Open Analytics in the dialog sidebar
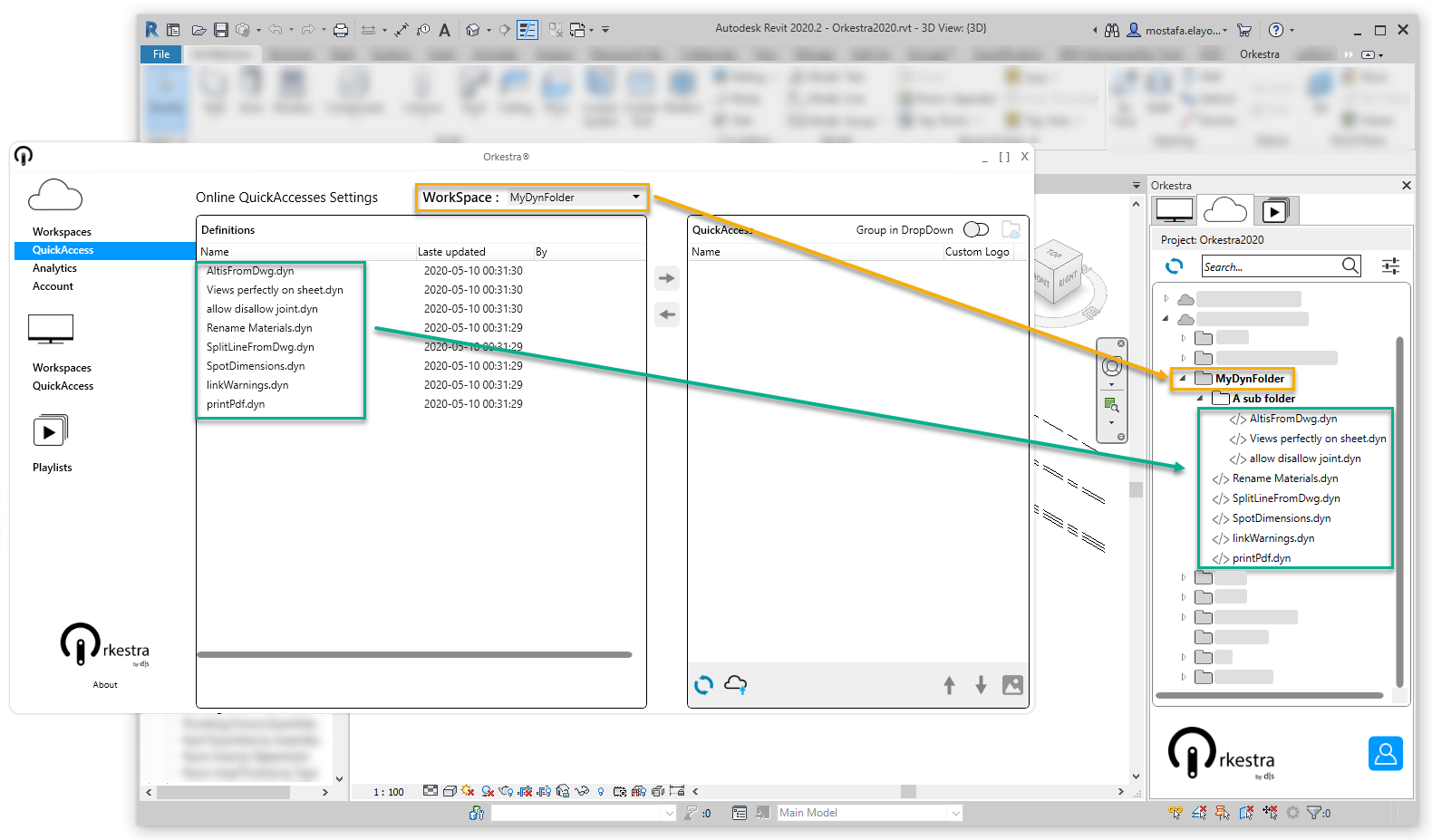 click(x=54, y=268)
